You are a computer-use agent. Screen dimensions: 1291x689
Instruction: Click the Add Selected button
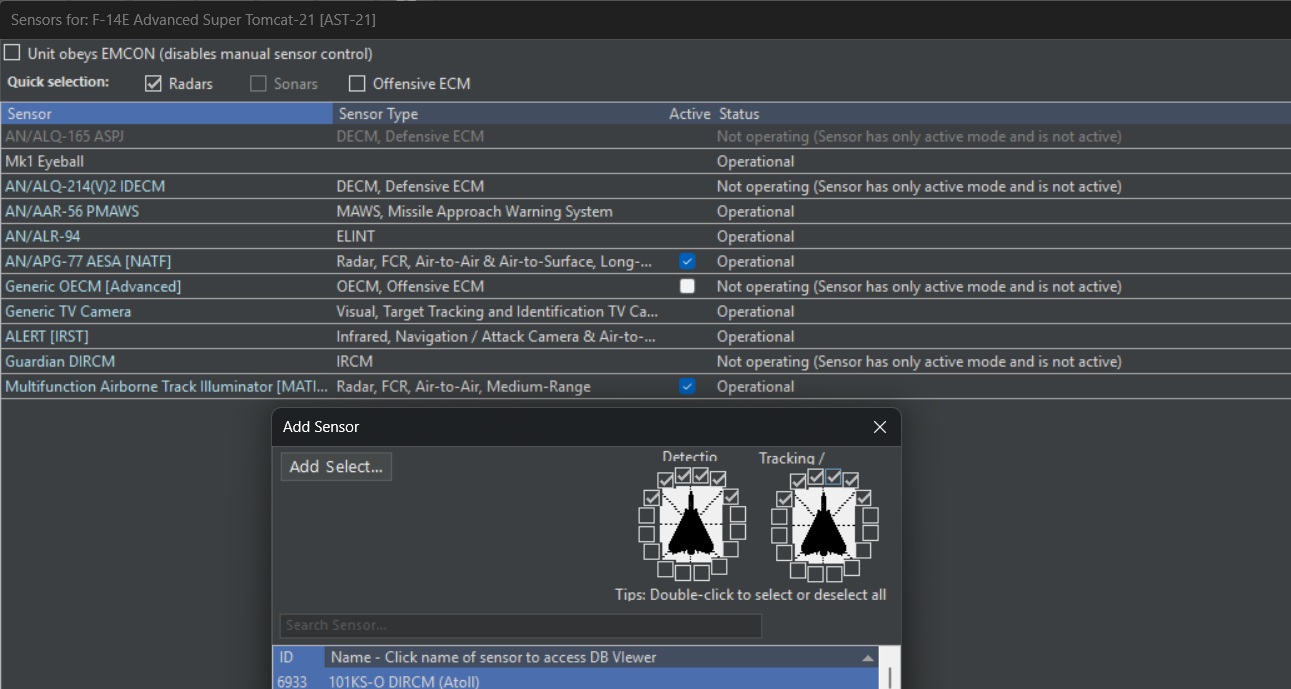tap(336, 467)
